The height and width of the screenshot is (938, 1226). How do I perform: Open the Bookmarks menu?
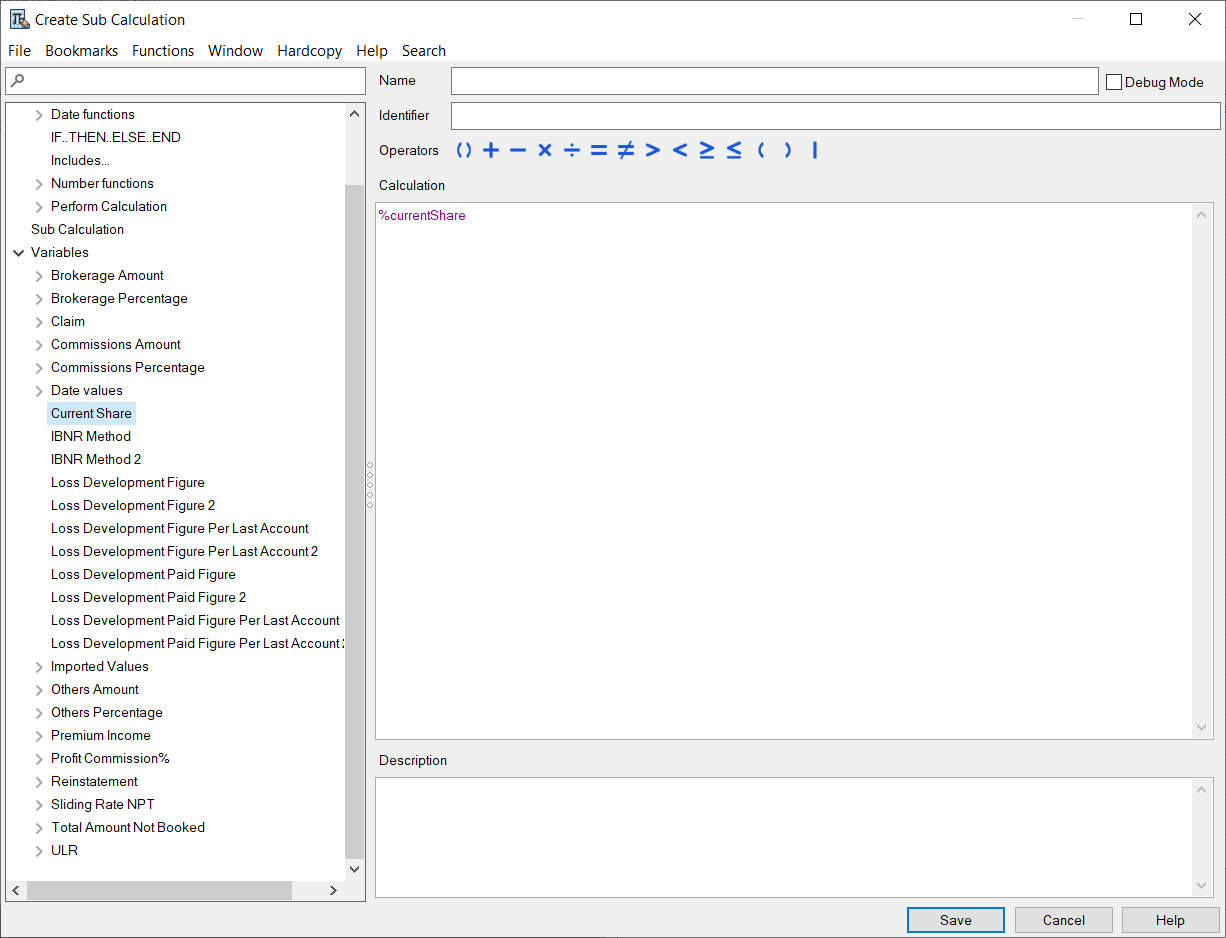(81, 51)
